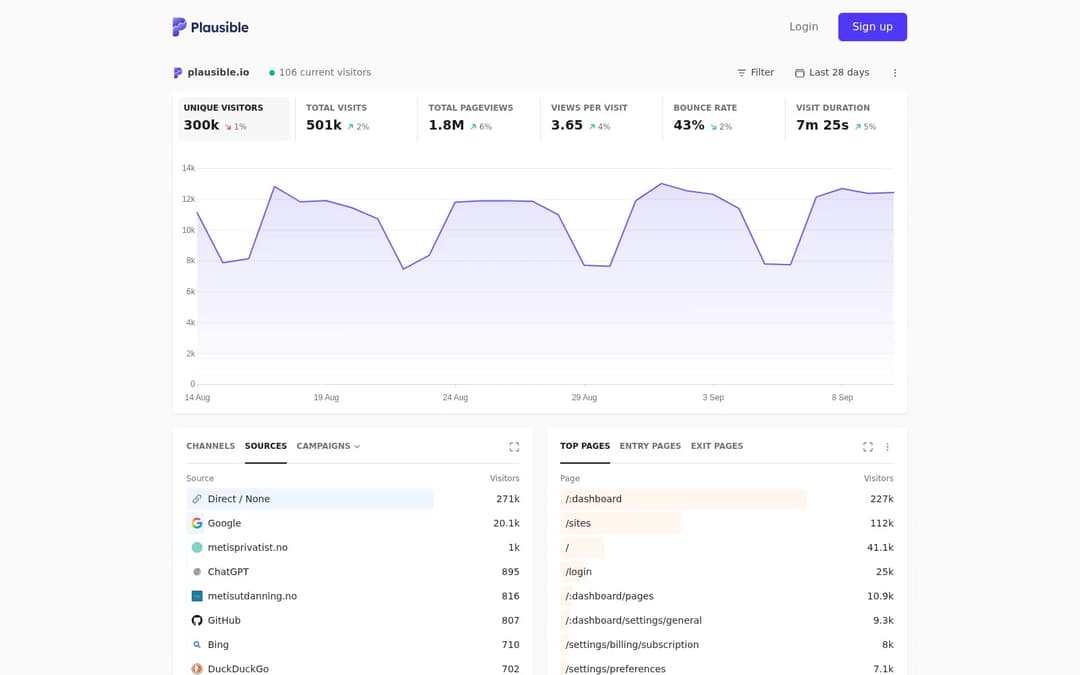
Task: Open the plausible.io site switcher
Action: [211, 72]
